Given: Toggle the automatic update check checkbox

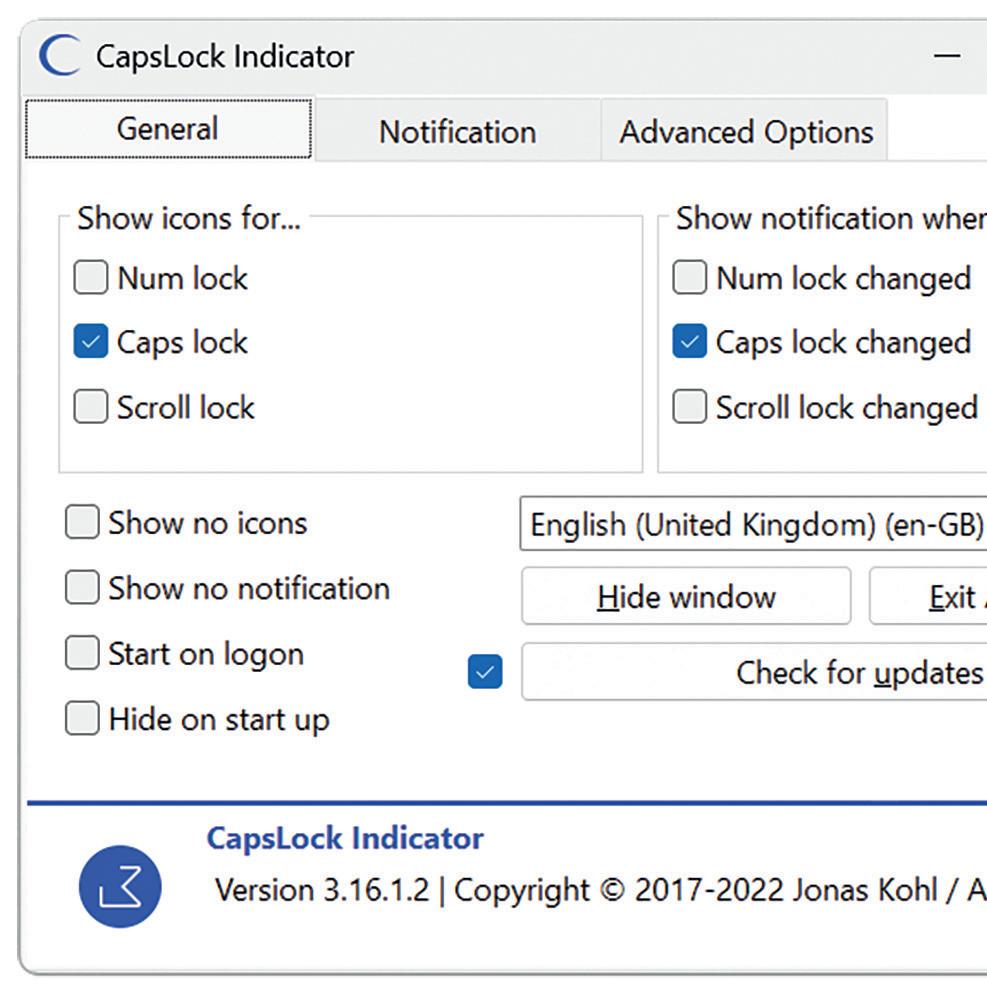Looking at the screenshot, I should [485, 671].
